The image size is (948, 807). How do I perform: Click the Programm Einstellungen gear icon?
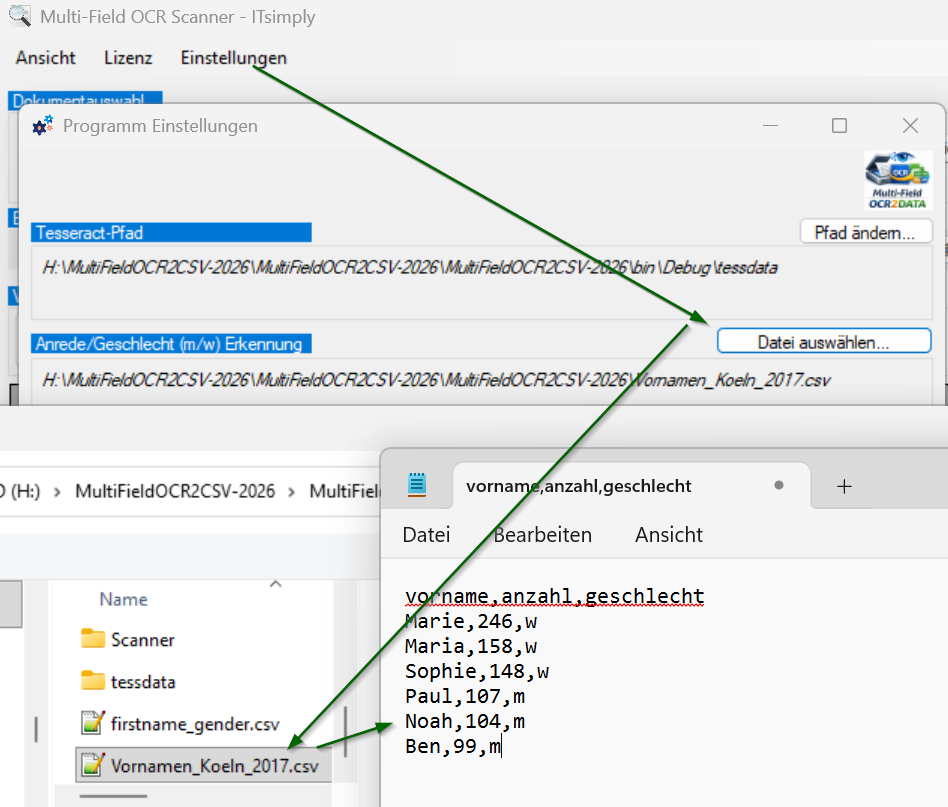pyautogui.click(x=42, y=126)
